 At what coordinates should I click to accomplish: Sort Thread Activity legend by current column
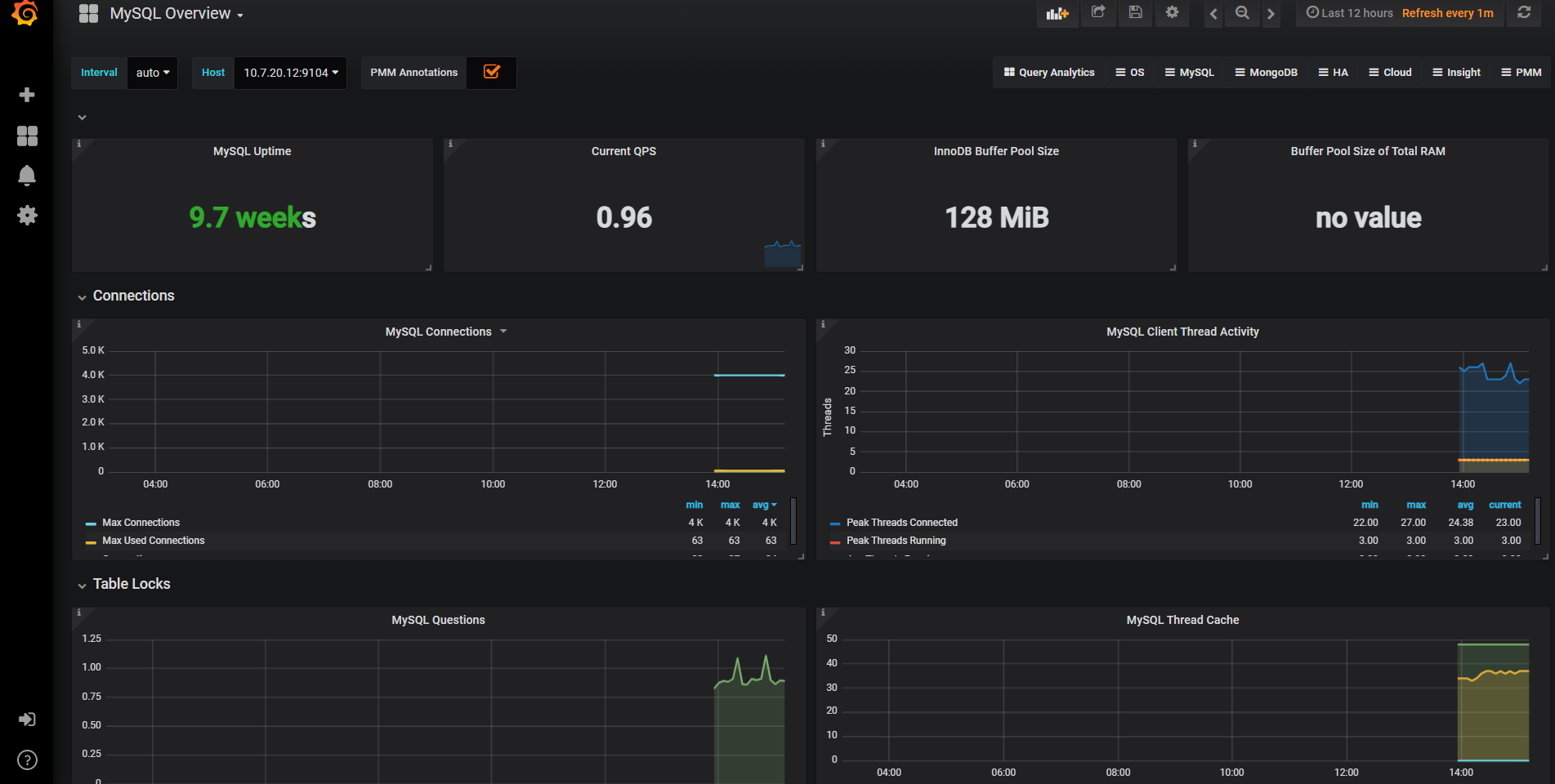point(1504,505)
